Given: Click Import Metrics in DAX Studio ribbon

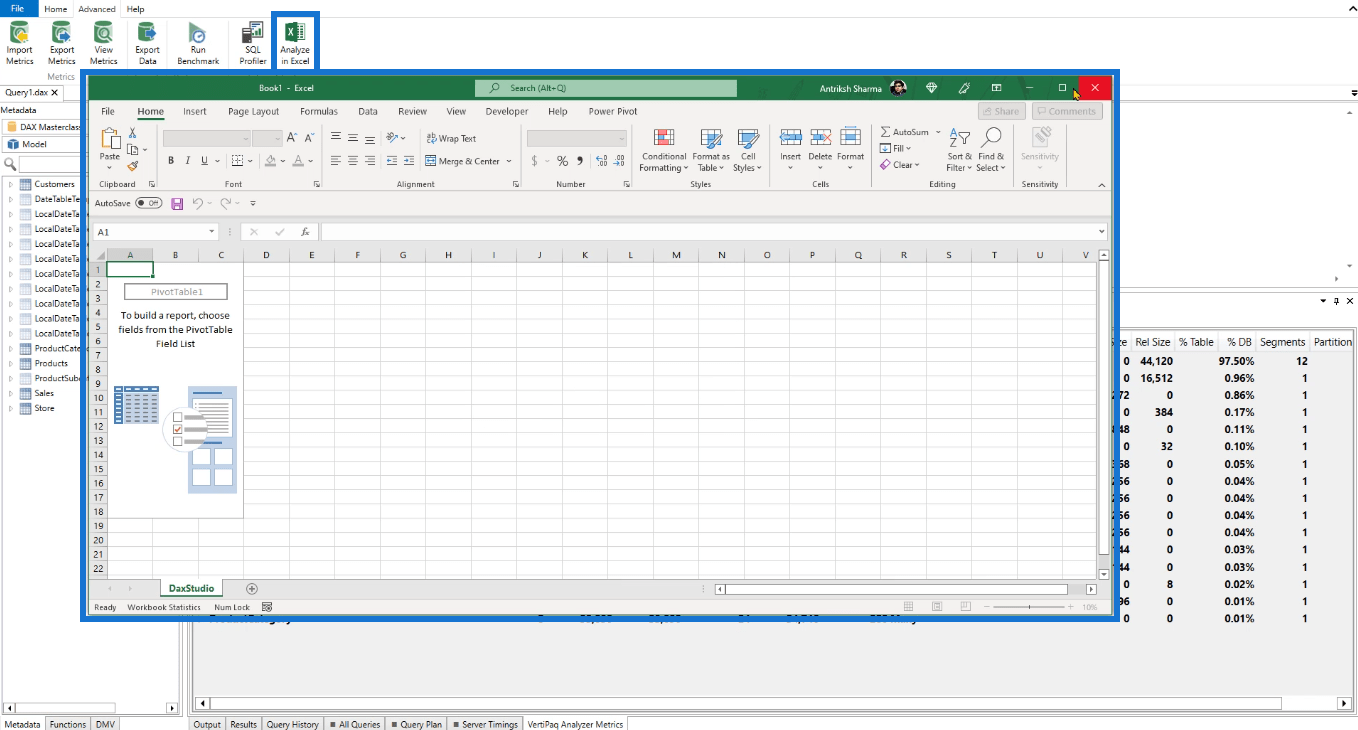Looking at the screenshot, I should pyautogui.click(x=19, y=44).
